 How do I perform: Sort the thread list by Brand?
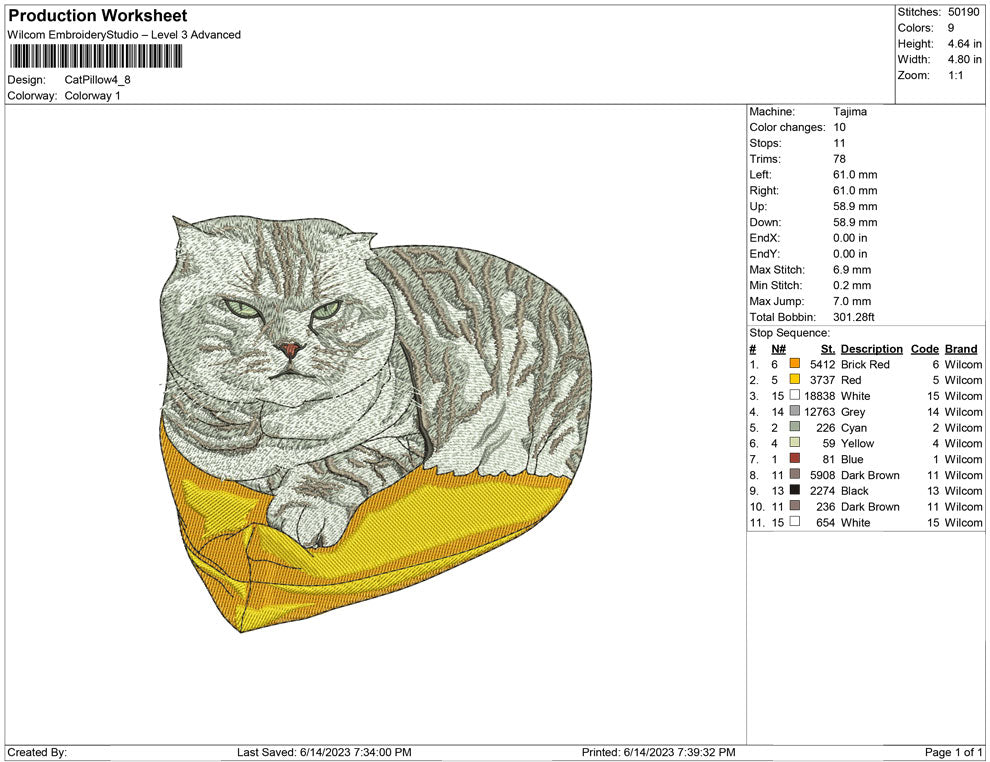click(960, 348)
